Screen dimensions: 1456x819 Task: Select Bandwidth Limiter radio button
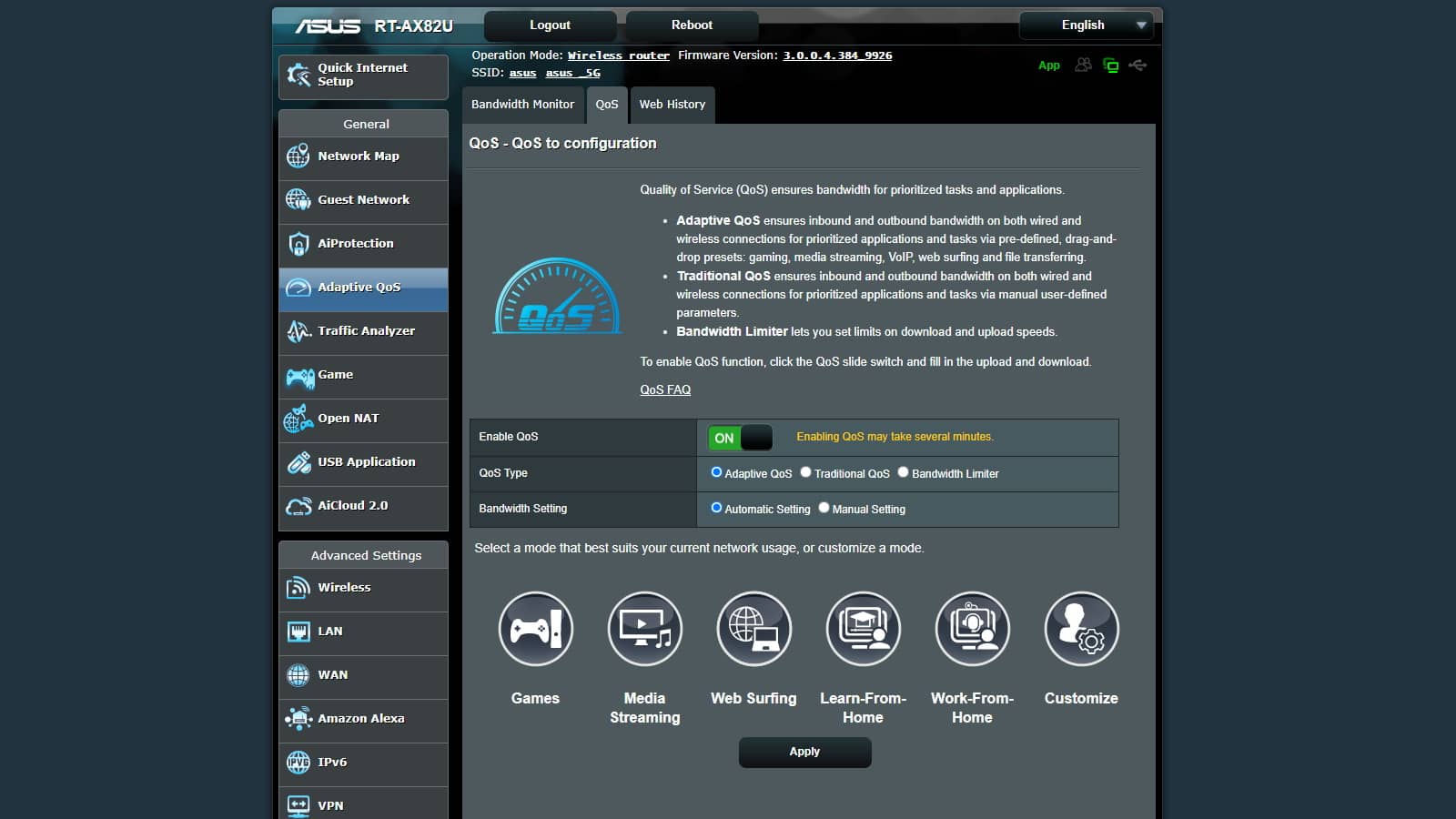(903, 472)
